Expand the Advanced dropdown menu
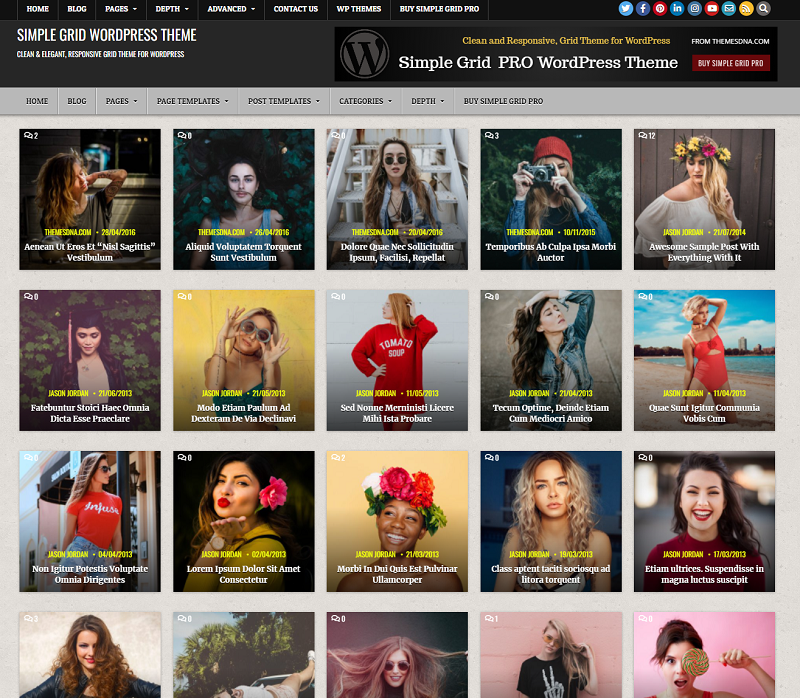Screen dimensions: 800x698 click(231, 9)
